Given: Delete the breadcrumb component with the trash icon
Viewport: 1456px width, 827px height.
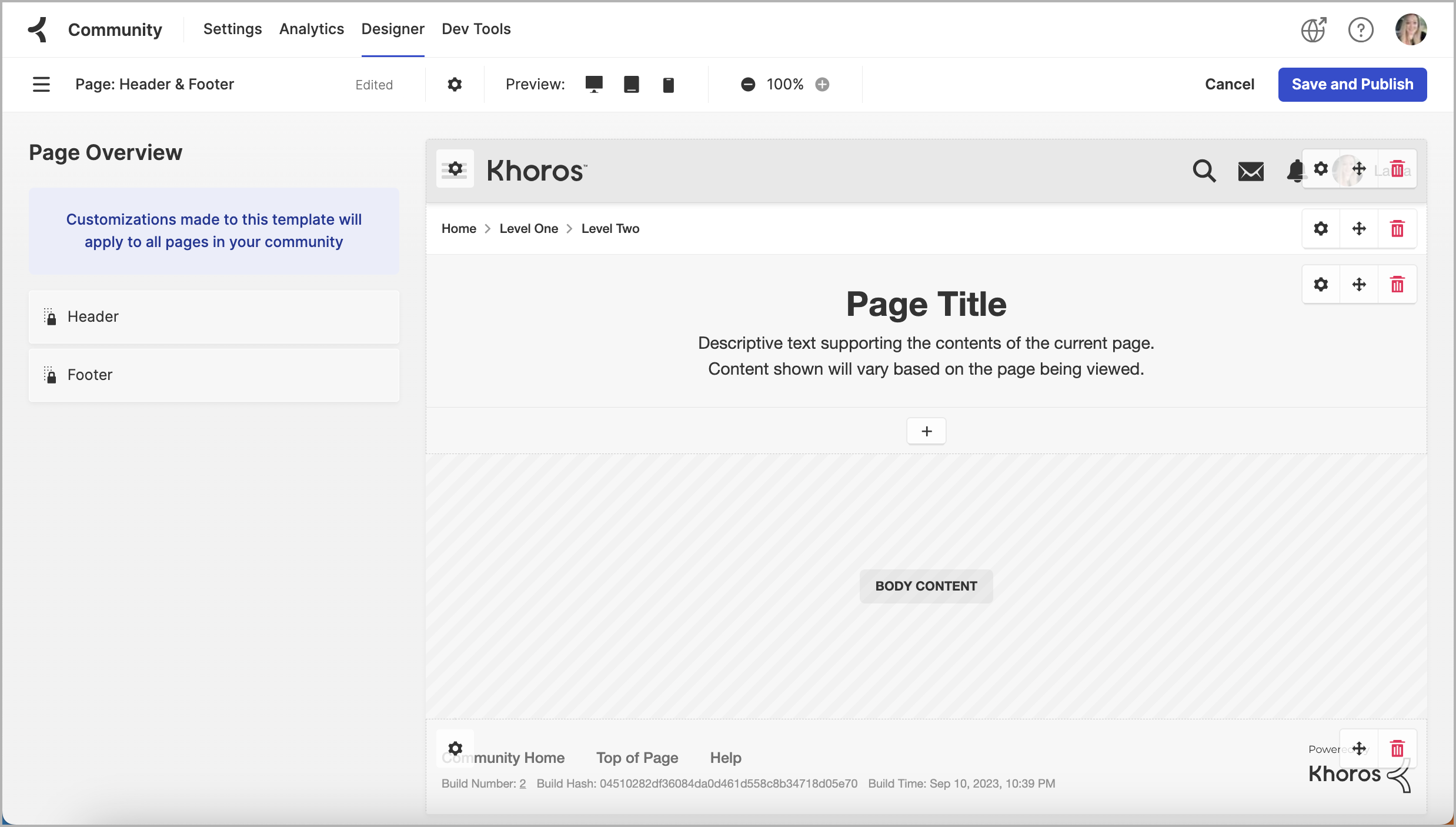Looking at the screenshot, I should pos(1397,229).
